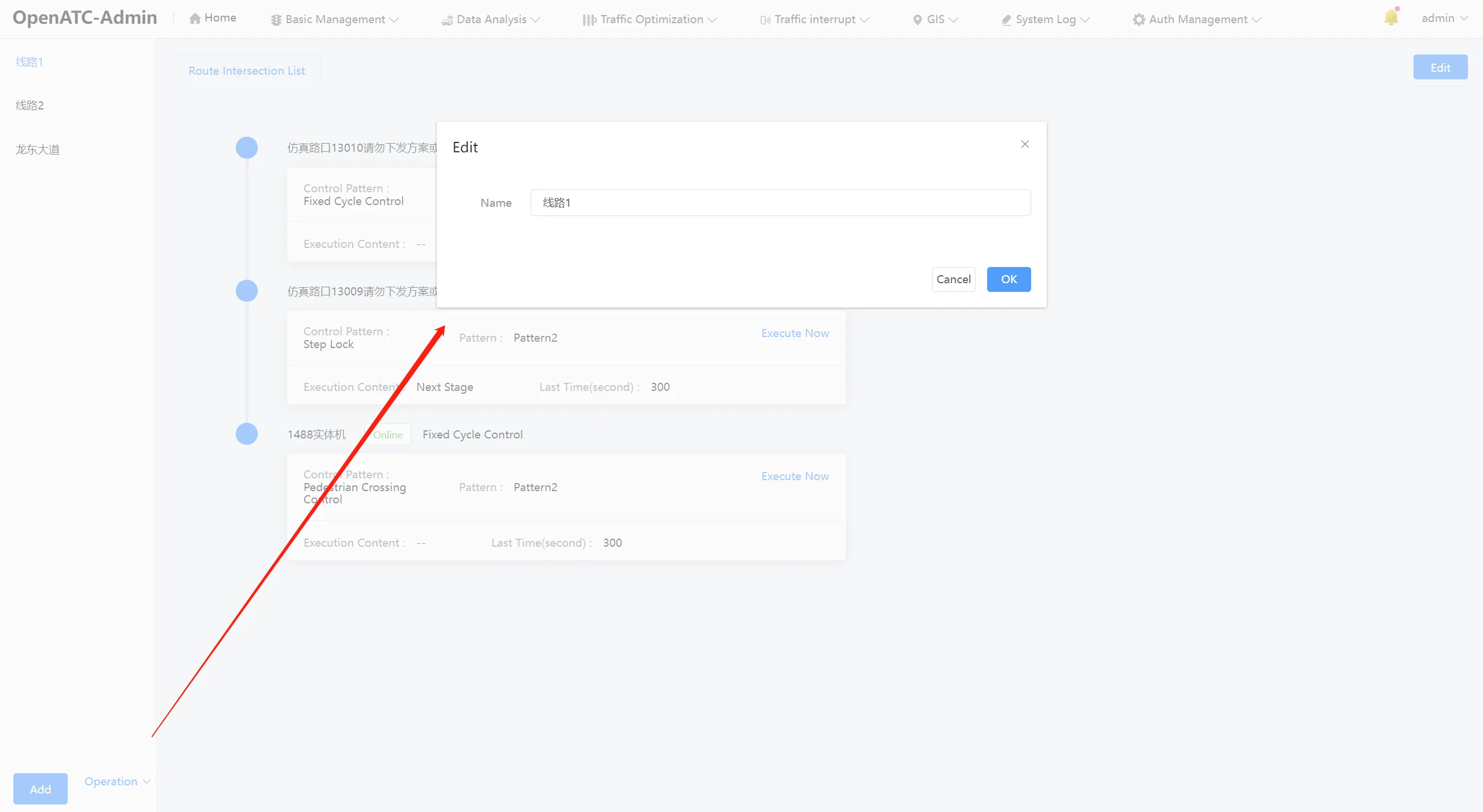Click the Basic Management bug icon
Viewport: 1483px width, 812px height.
pos(276,20)
